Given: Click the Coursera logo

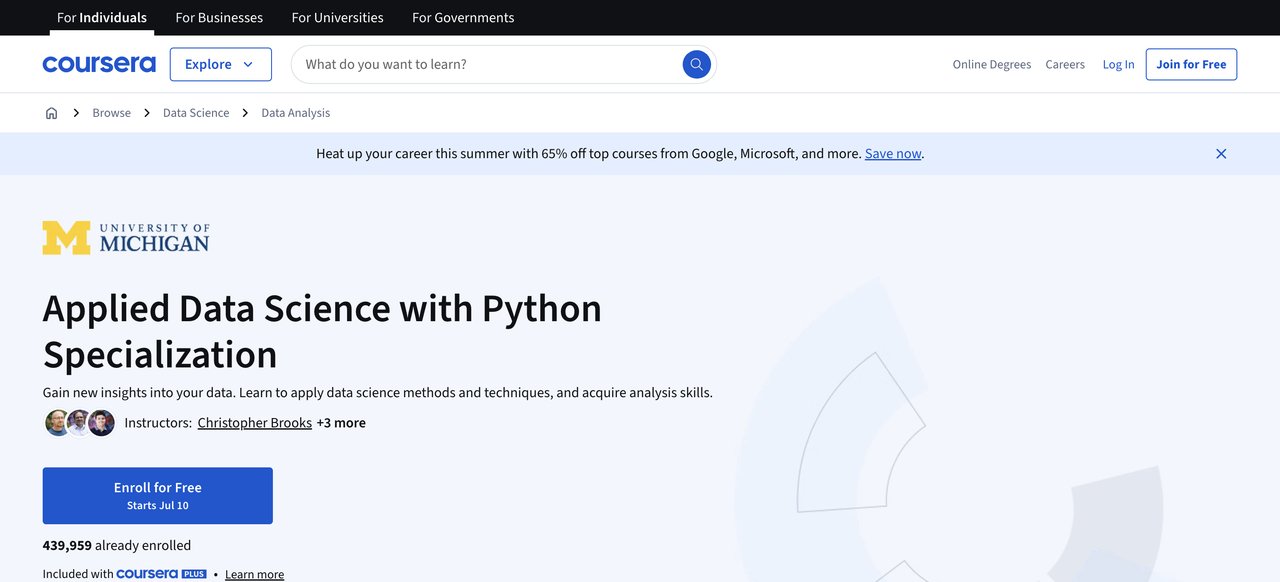Looking at the screenshot, I should point(99,64).
